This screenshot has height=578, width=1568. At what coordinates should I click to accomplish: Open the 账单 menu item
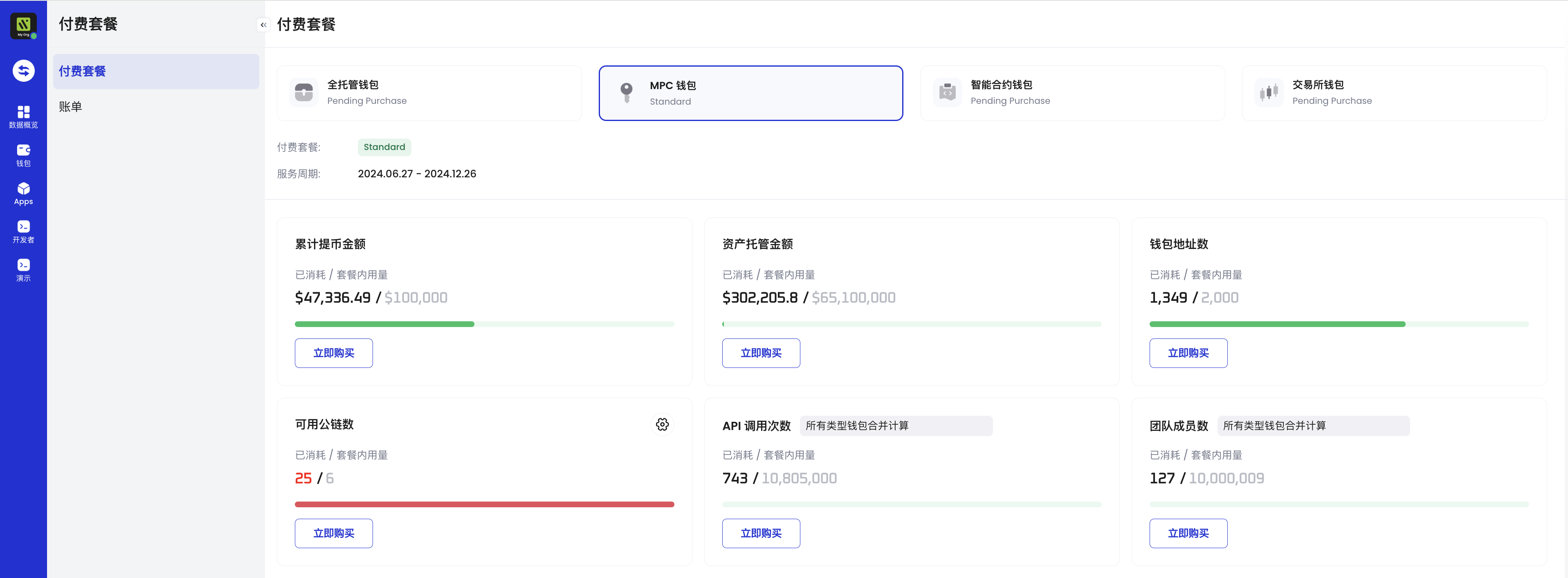pyautogui.click(x=156, y=106)
